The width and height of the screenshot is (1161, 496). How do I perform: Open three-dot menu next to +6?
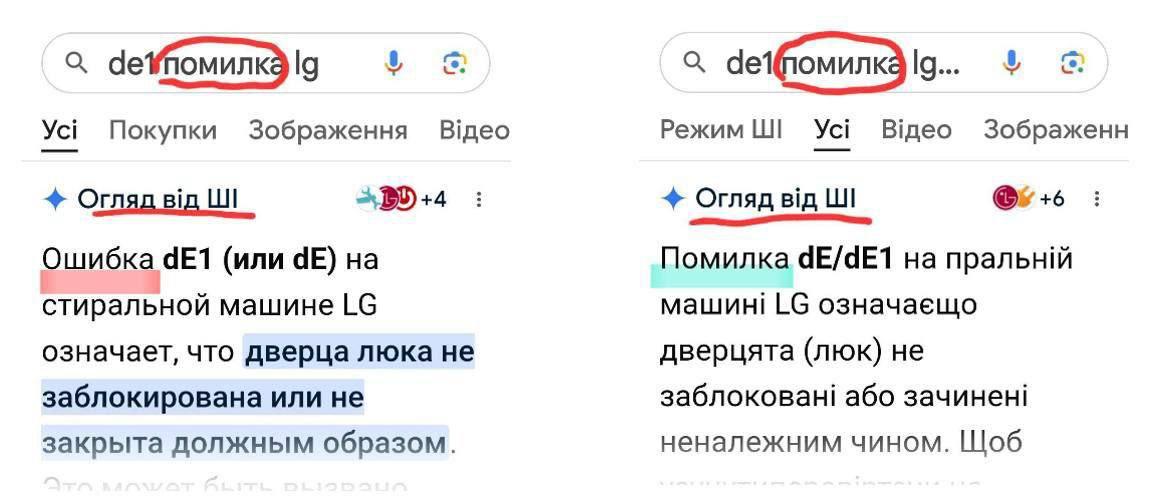tap(1097, 199)
